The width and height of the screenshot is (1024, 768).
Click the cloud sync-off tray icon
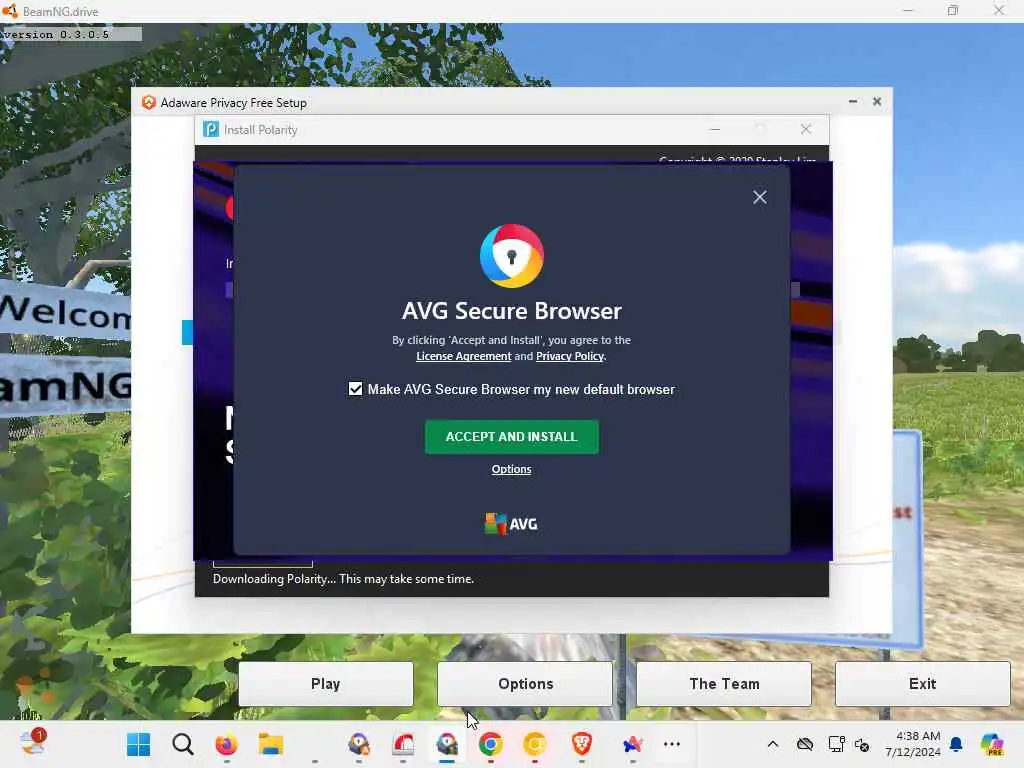[x=805, y=744]
